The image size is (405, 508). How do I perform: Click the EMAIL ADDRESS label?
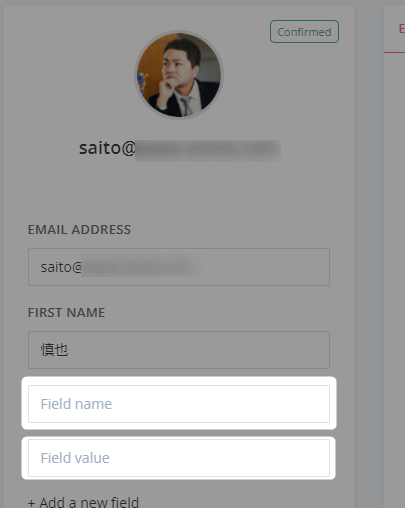point(79,230)
